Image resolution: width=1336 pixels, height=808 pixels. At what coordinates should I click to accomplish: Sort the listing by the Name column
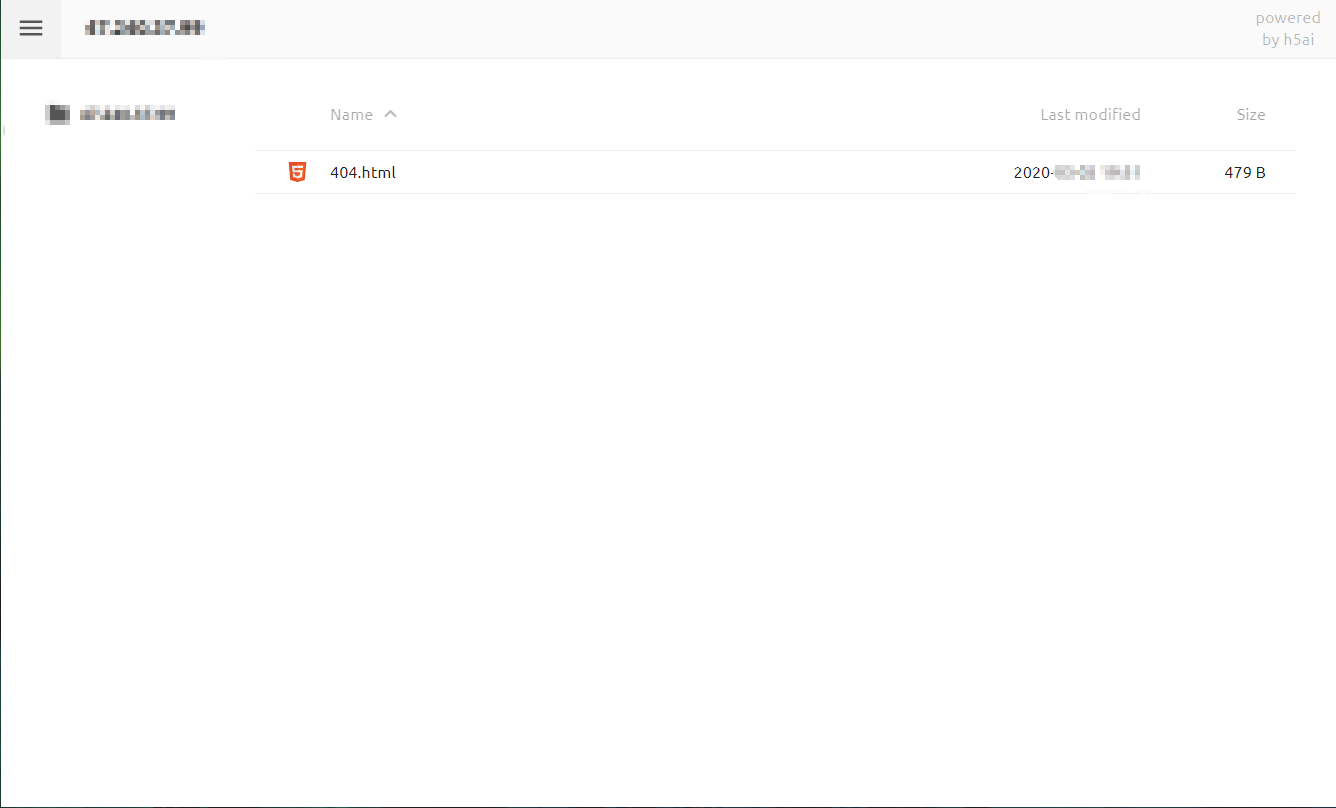click(x=351, y=115)
